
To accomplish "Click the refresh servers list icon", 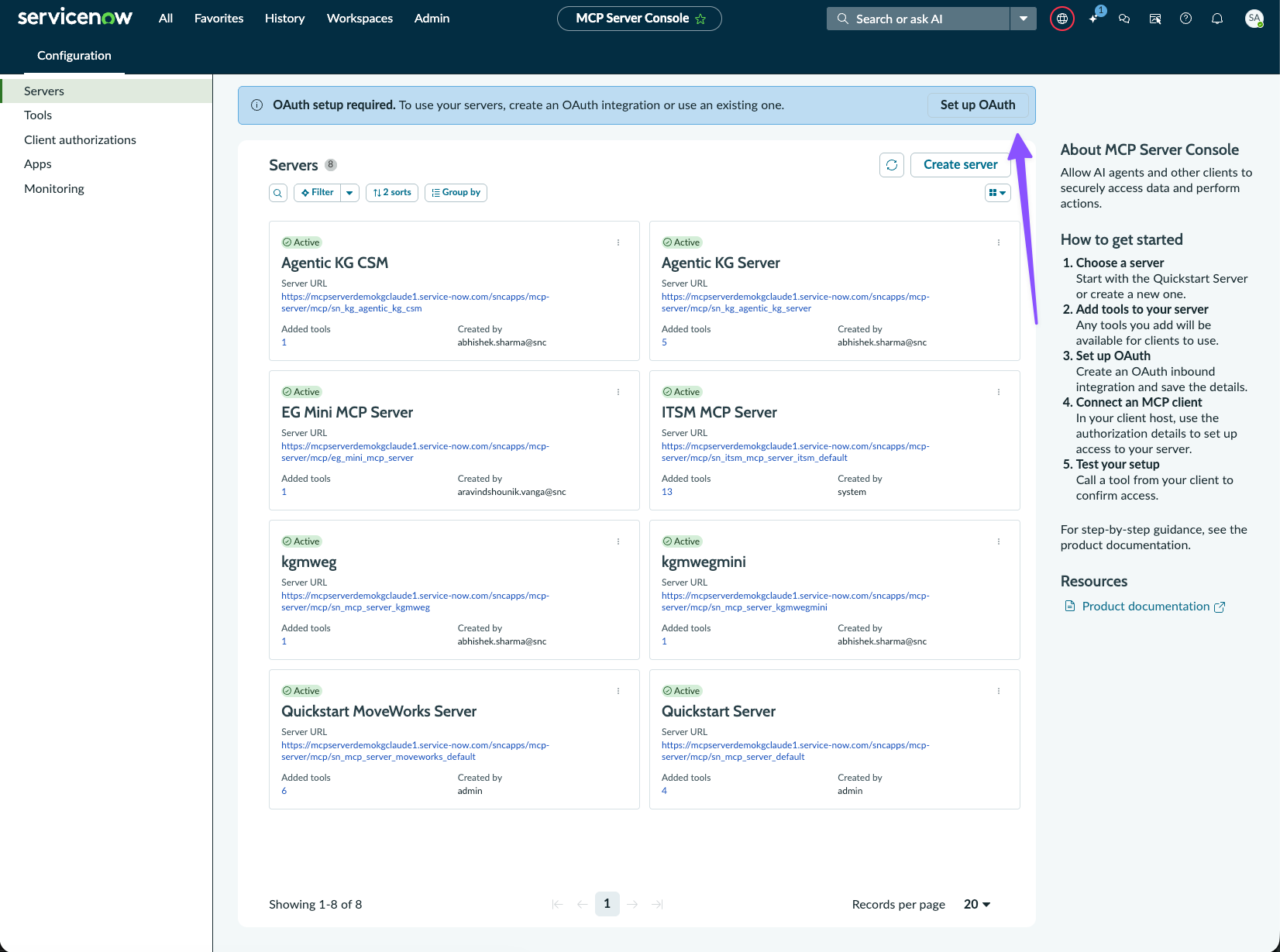I will coord(892,165).
